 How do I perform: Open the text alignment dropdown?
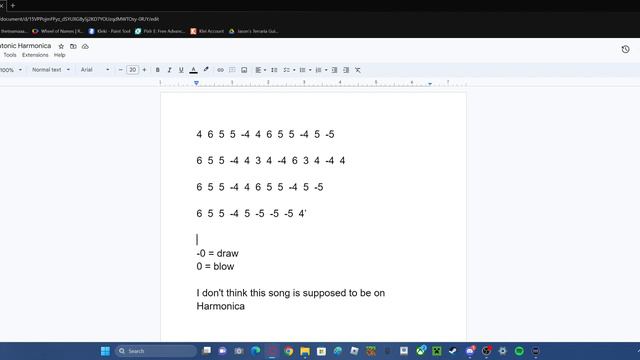[x=260, y=70]
